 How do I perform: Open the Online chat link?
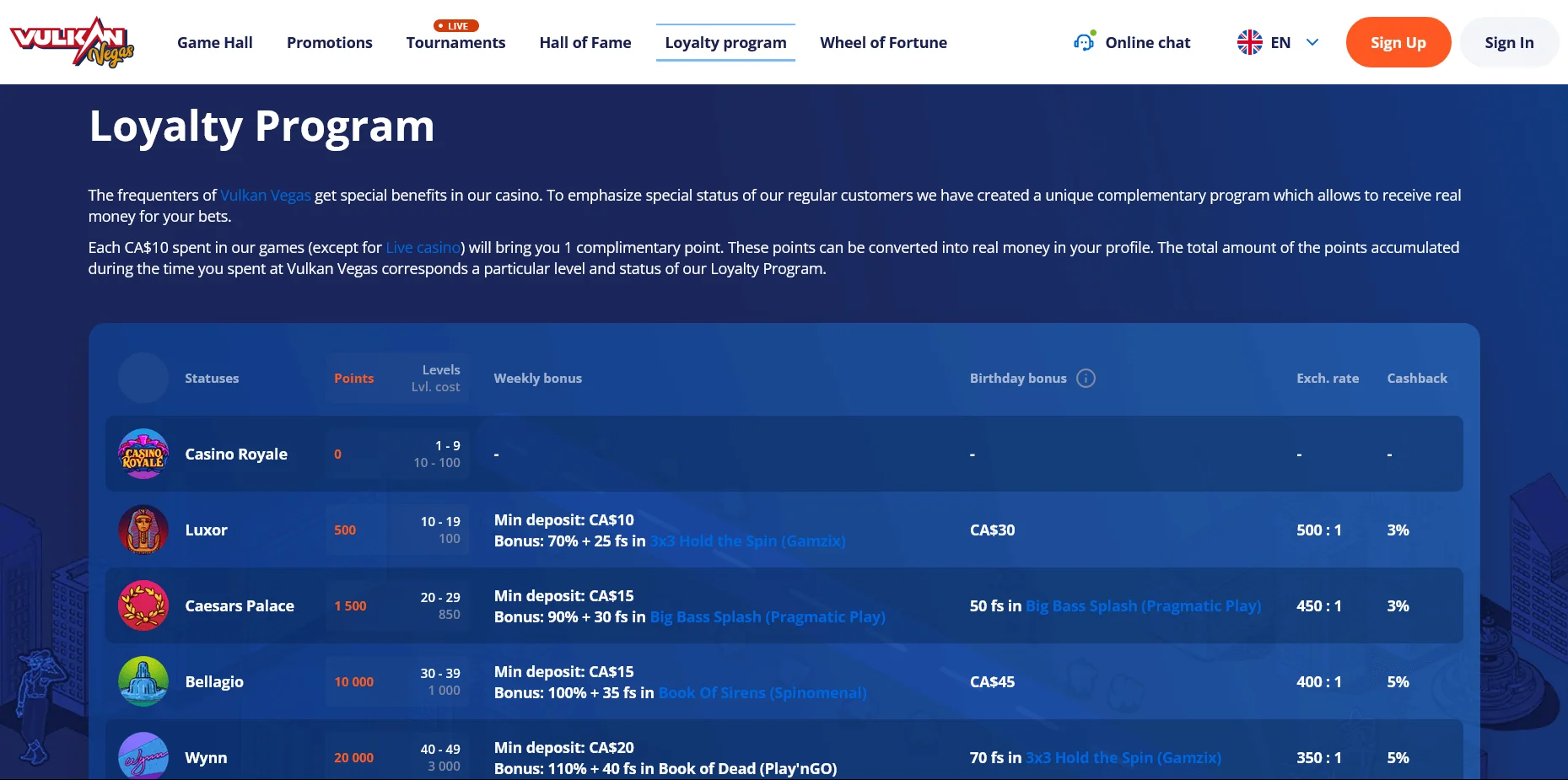click(x=1147, y=42)
